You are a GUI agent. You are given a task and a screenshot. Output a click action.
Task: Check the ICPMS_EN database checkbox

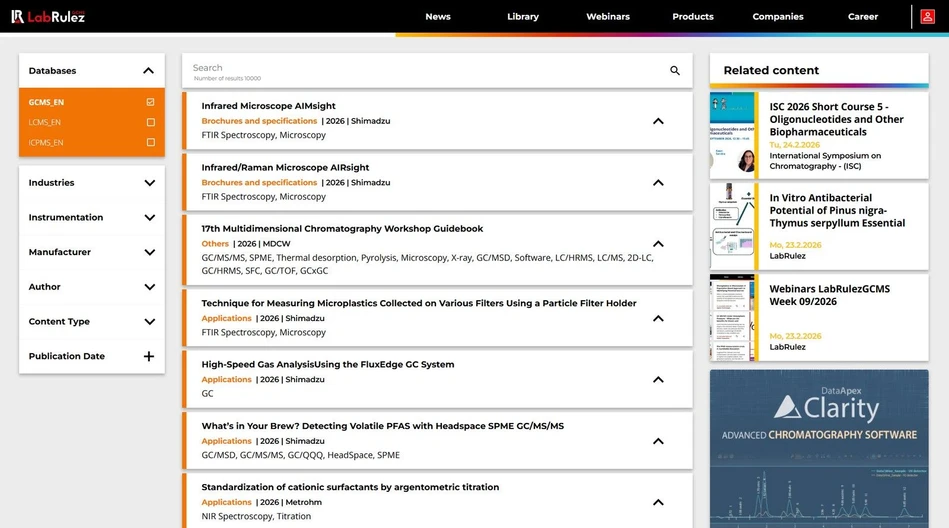pyautogui.click(x=150, y=142)
